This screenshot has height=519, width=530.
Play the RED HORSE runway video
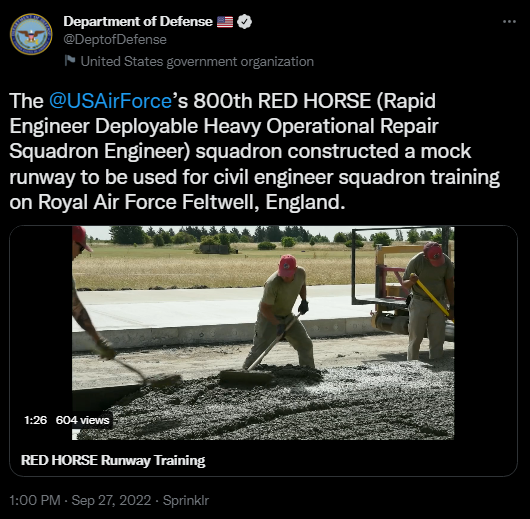[263, 333]
